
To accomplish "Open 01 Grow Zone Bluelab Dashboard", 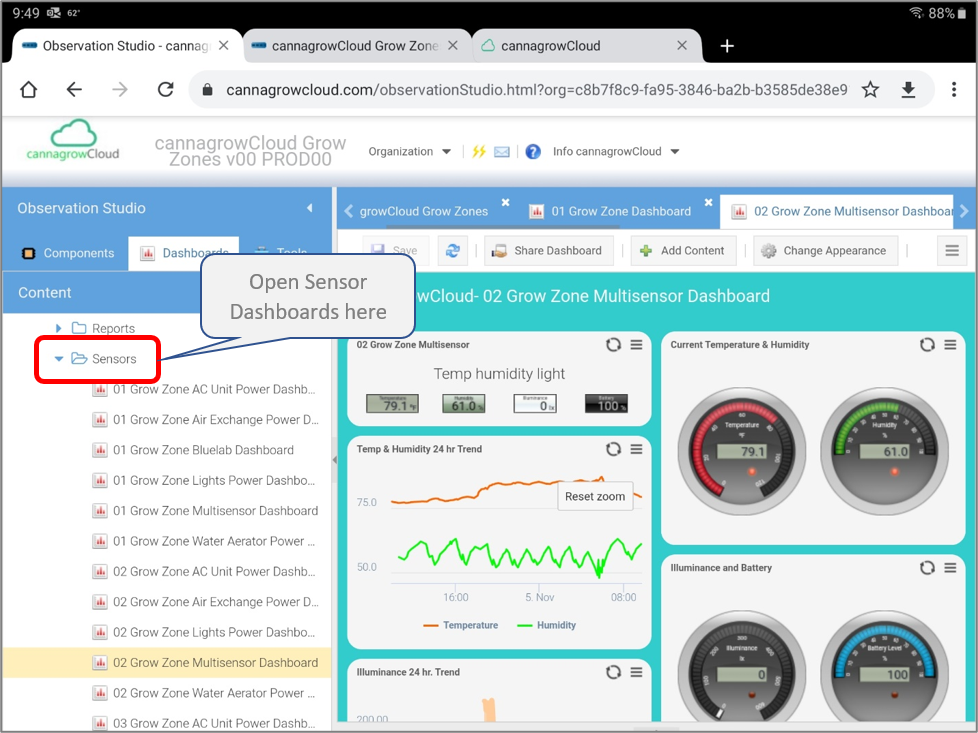I will (x=203, y=450).
